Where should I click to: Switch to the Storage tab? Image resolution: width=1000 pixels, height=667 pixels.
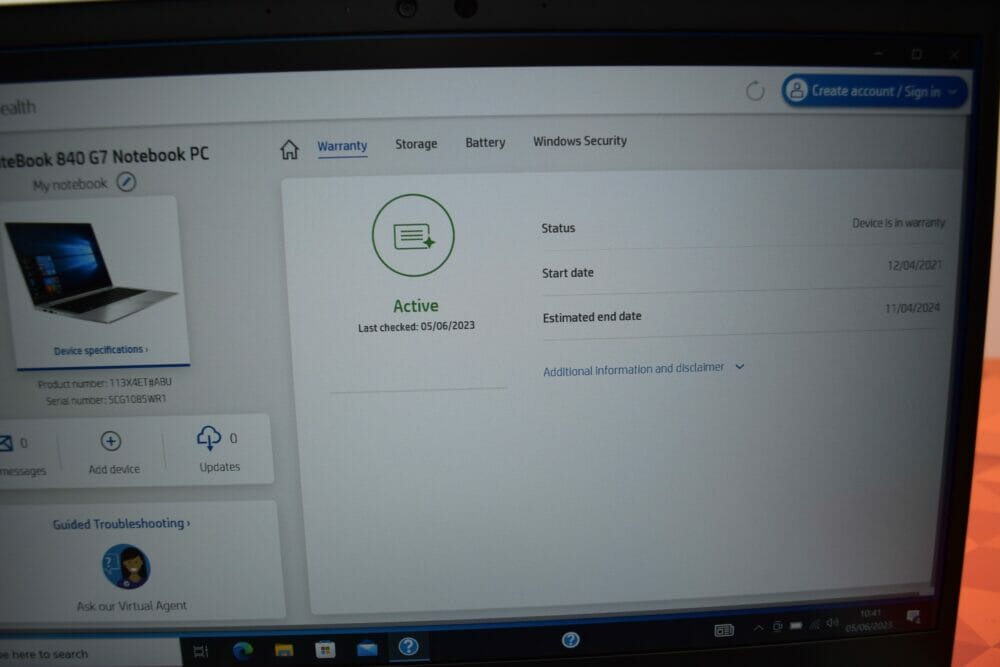416,144
